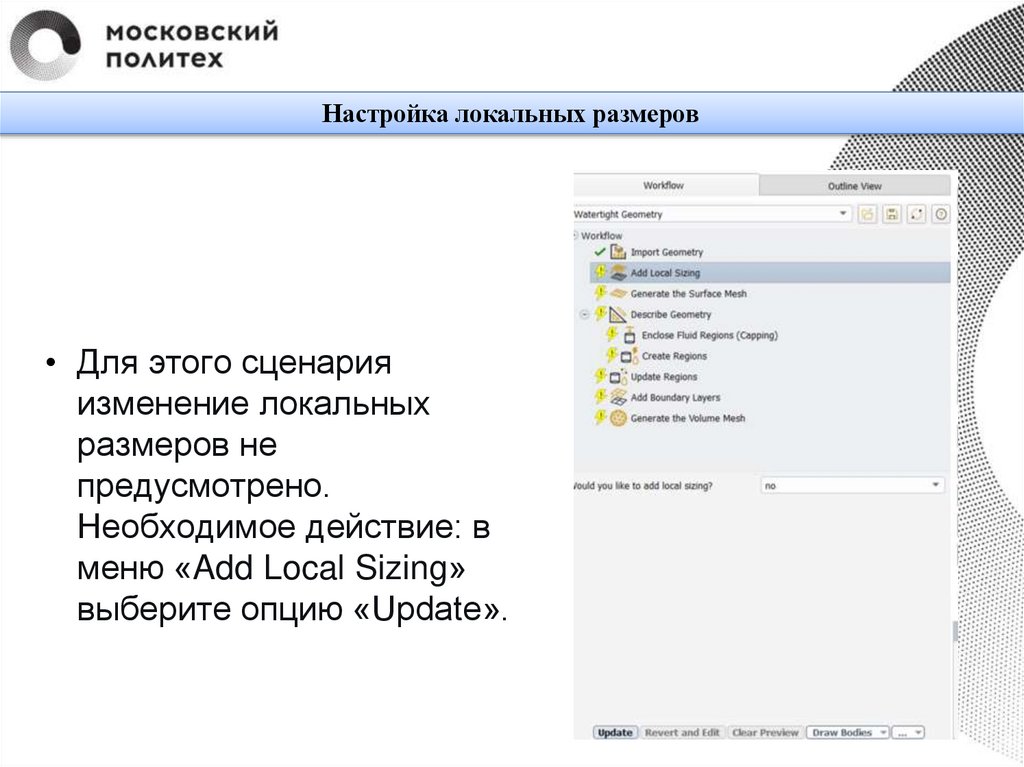1024x767 pixels.
Task: Click the lightning status icon beside Add Local Sizing
Action: 600,272
